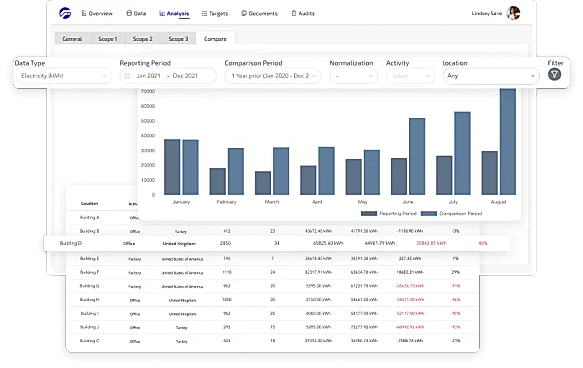This screenshot has width=583, height=368.
Task: Click the tall August comparison bar
Action: click(508, 142)
